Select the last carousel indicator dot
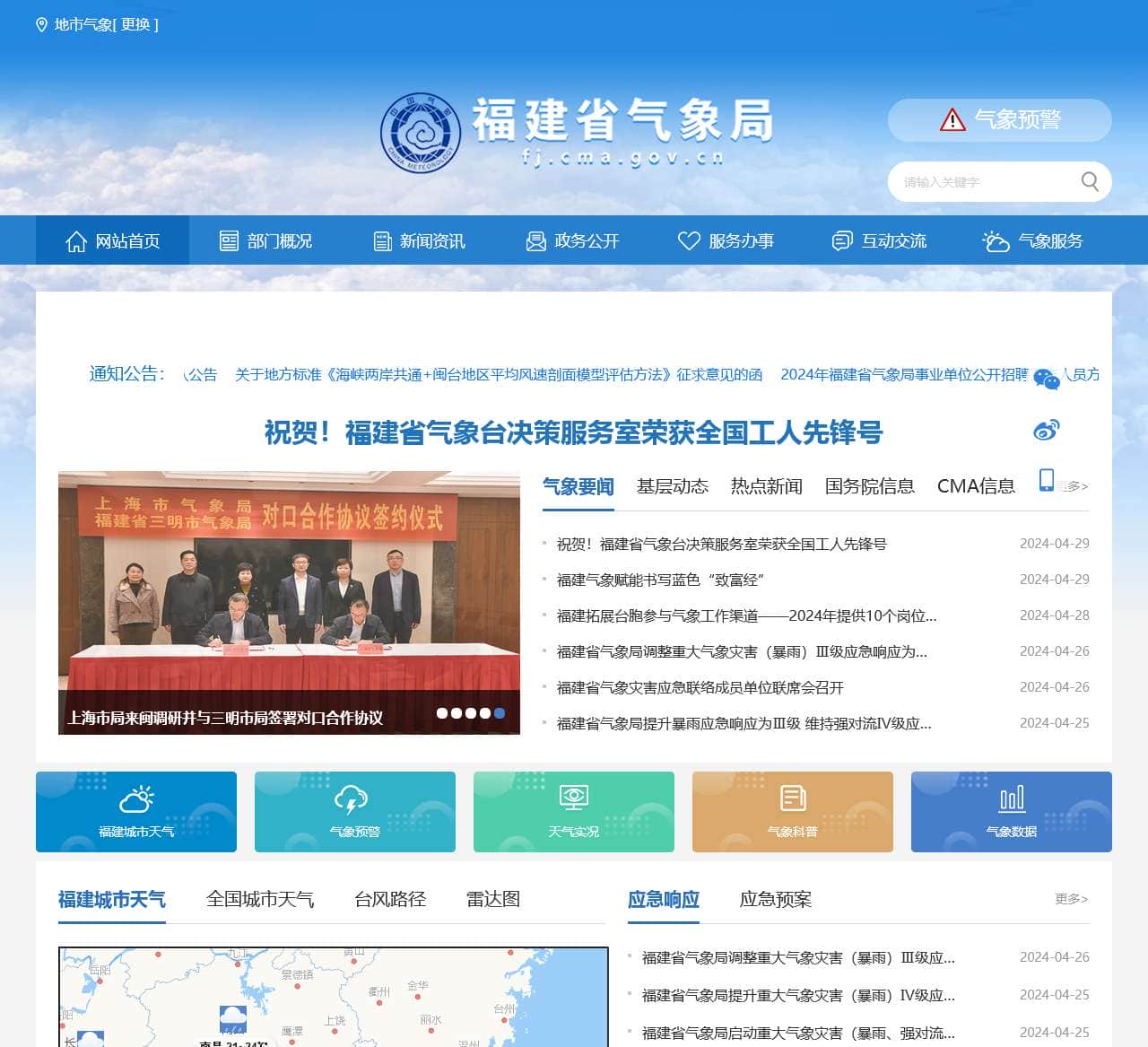Image resolution: width=1148 pixels, height=1047 pixels. pos(499,712)
